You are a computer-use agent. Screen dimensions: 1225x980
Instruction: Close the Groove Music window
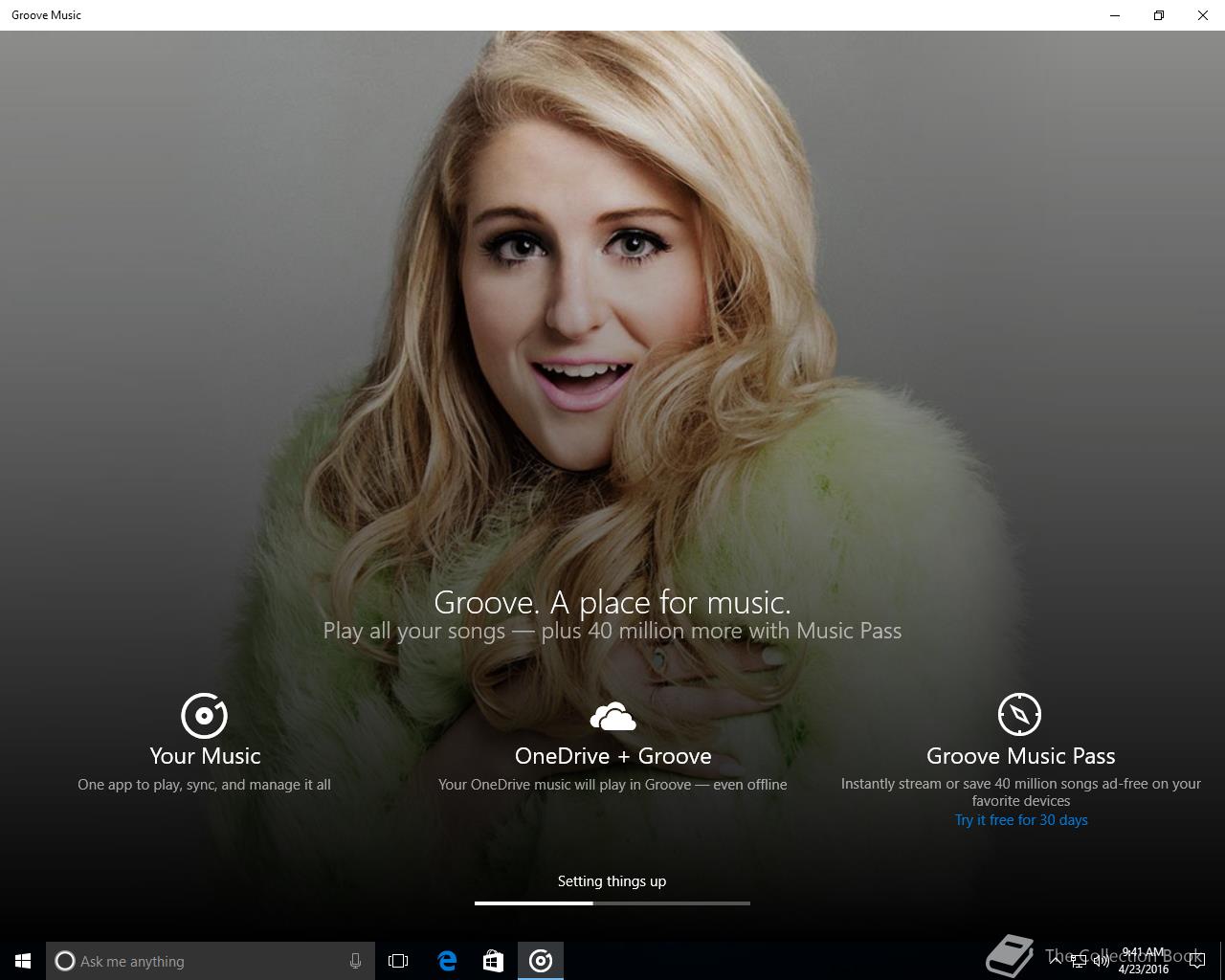(x=1203, y=15)
